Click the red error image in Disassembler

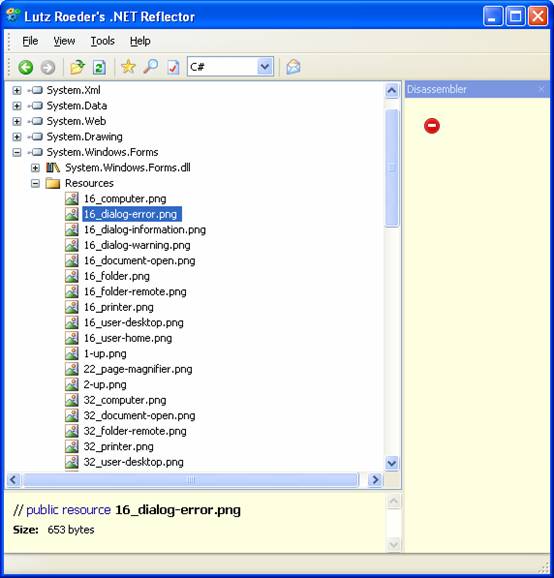432,126
